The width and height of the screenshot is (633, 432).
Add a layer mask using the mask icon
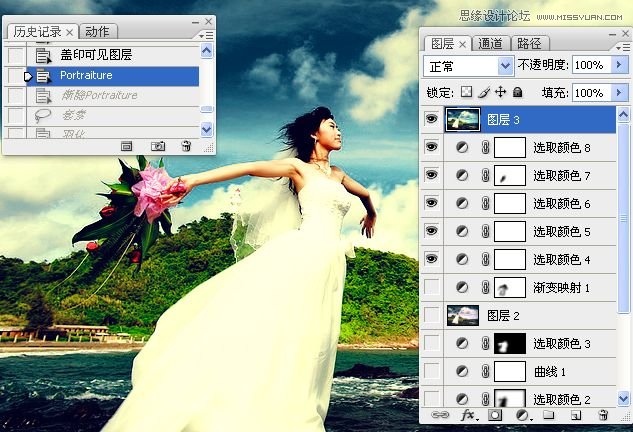[494, 414]
